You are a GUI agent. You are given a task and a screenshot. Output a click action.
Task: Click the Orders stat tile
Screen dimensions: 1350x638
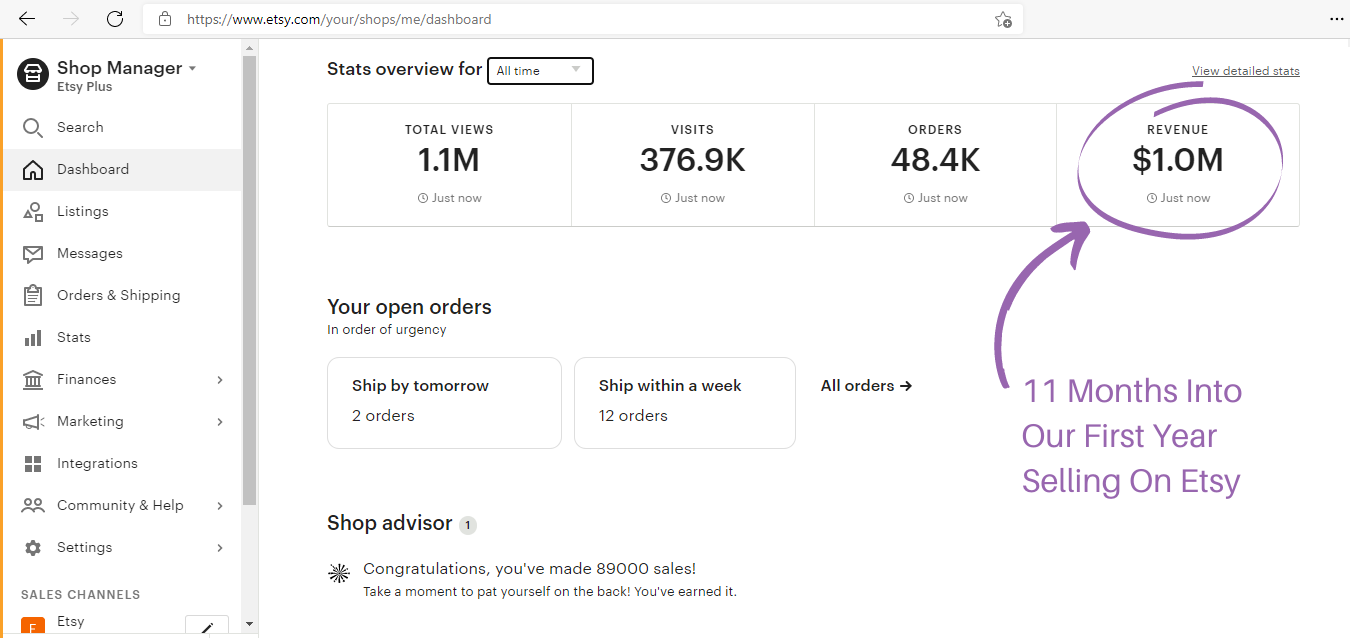(935, 165)
